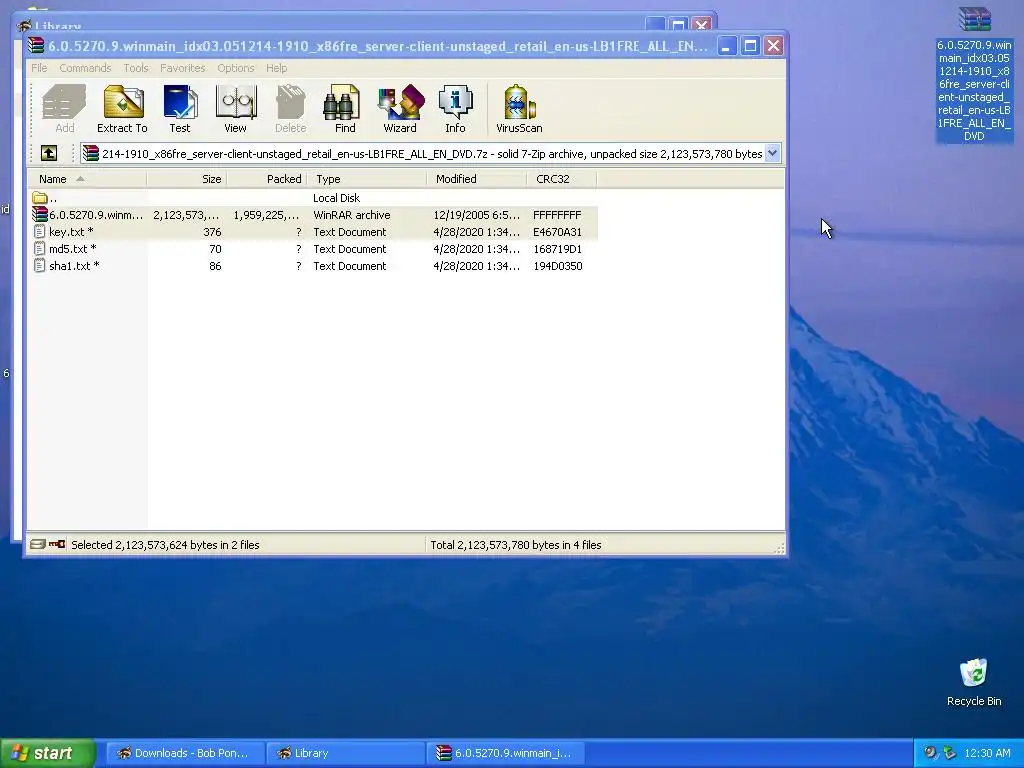This screenshot has width=1024, height=768.
Task: Click the Add toolbar icon
Action: tap(64, 109)
